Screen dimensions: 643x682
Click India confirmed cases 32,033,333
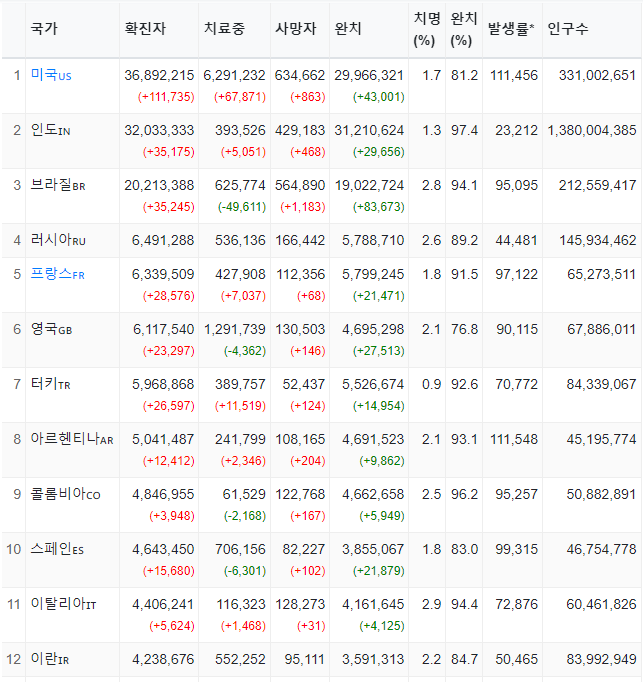coord(159,130)
